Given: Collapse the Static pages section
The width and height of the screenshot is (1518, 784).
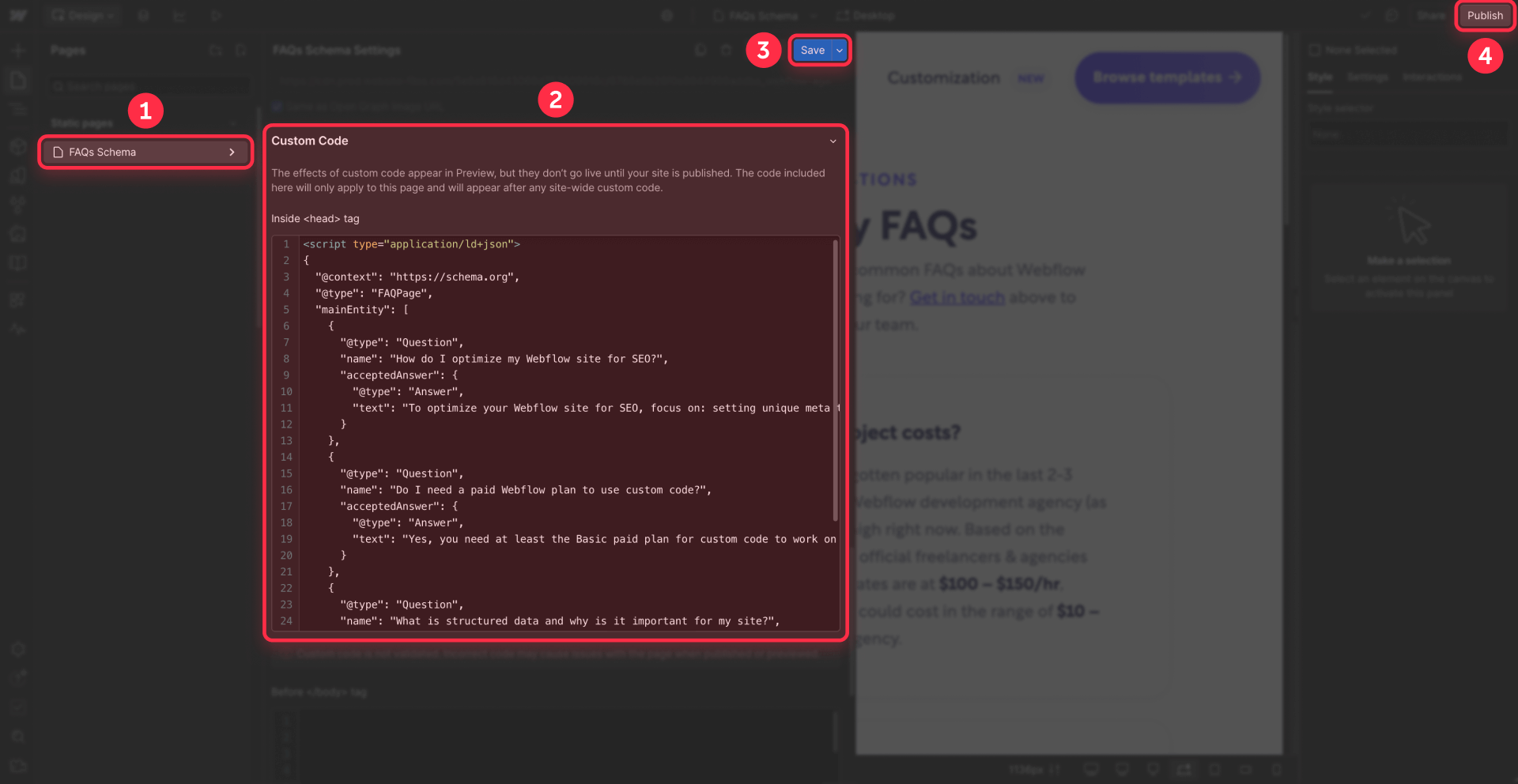Looking at the screenshot, I should 232,123.
